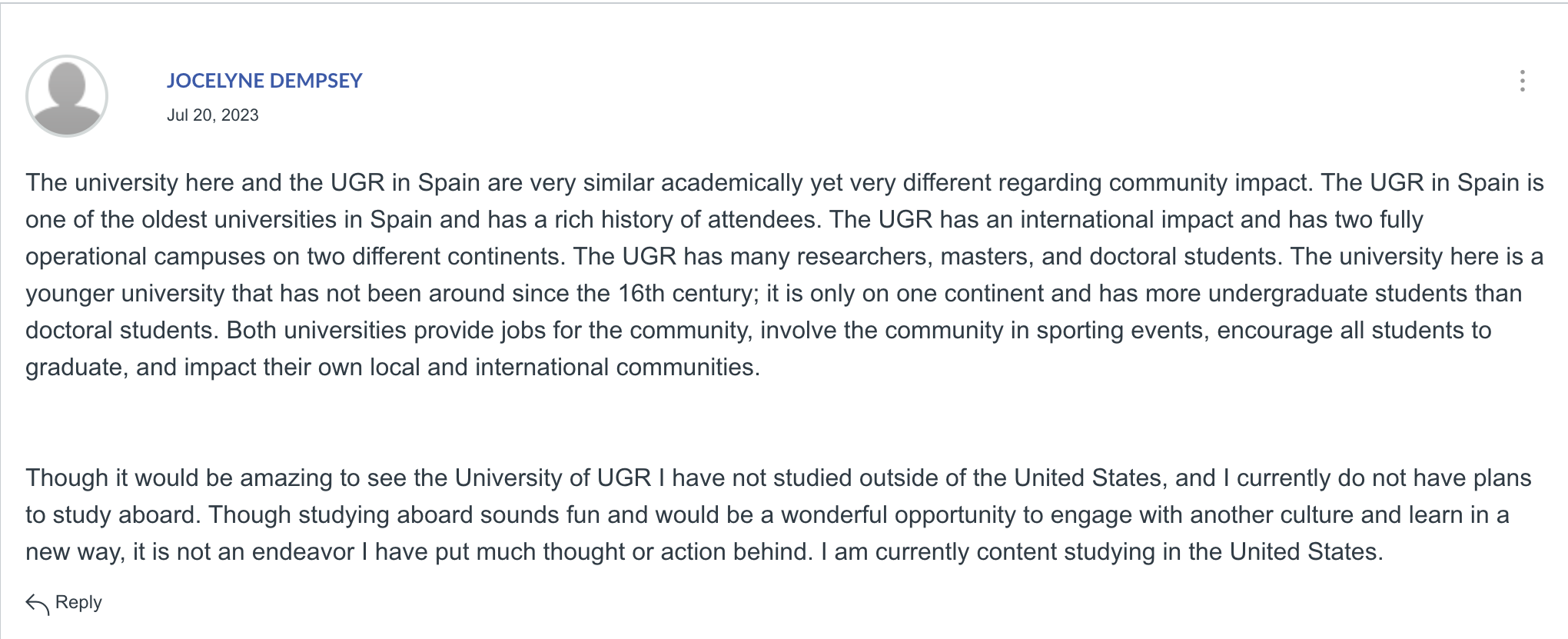
Task: Click the sentence beginning 'The university here and the UGR'
Action: (669, 182)
